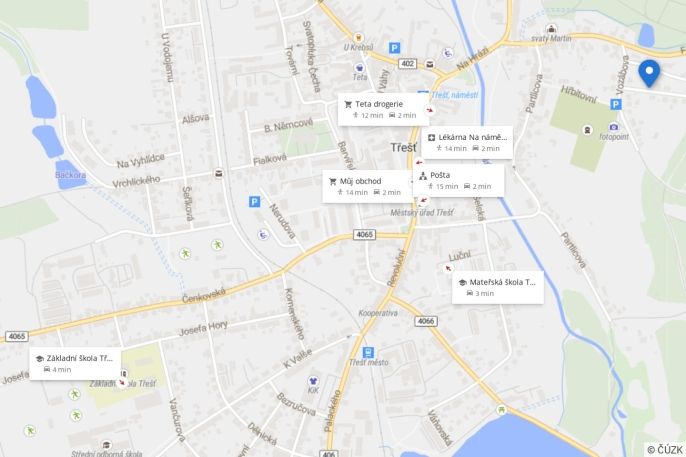Click the fotopoint camera icon
The image size is (686, 457).
(x=614, y=127)
